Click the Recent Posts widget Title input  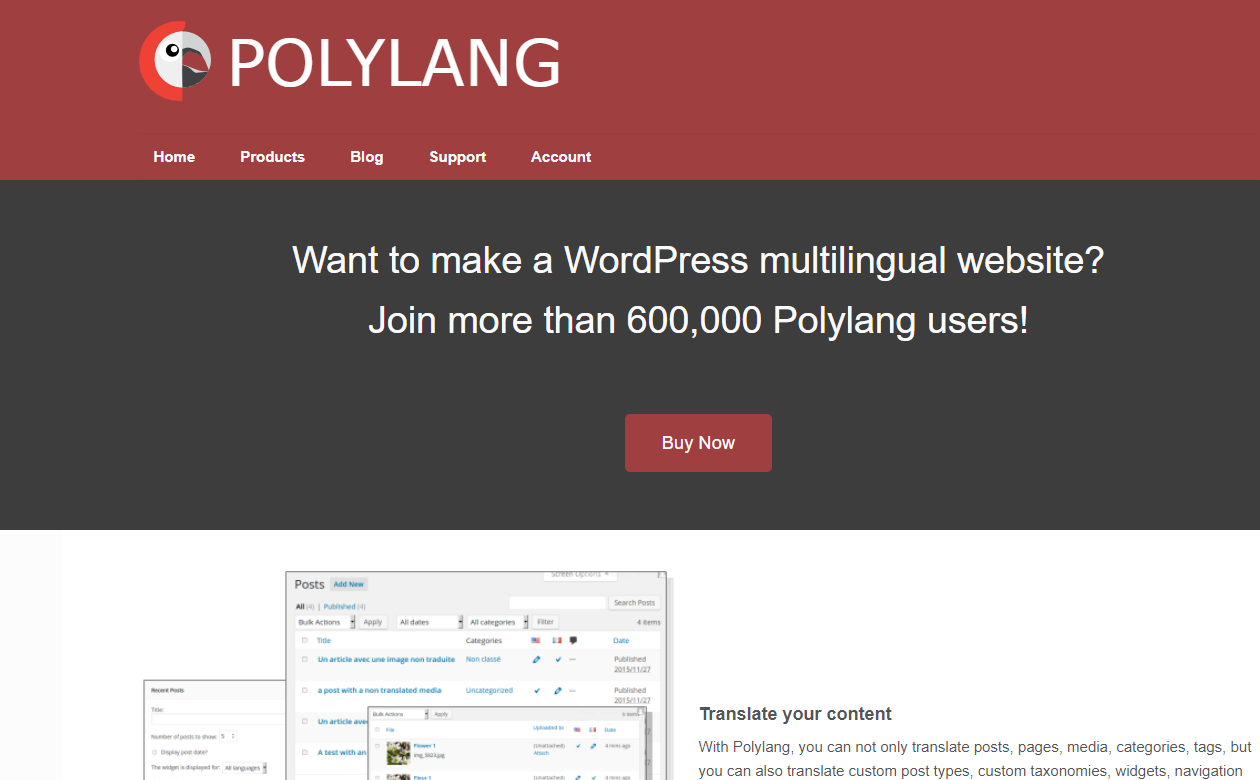pos(218,719)
